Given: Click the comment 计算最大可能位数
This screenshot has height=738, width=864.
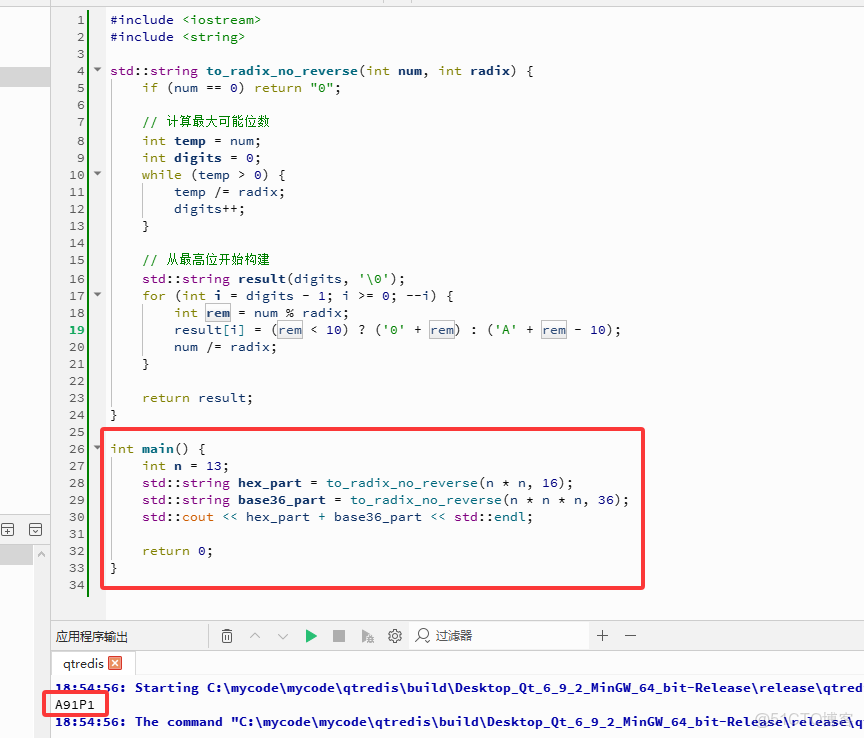Looking at the screenshot, I should (x=206, y=121).
